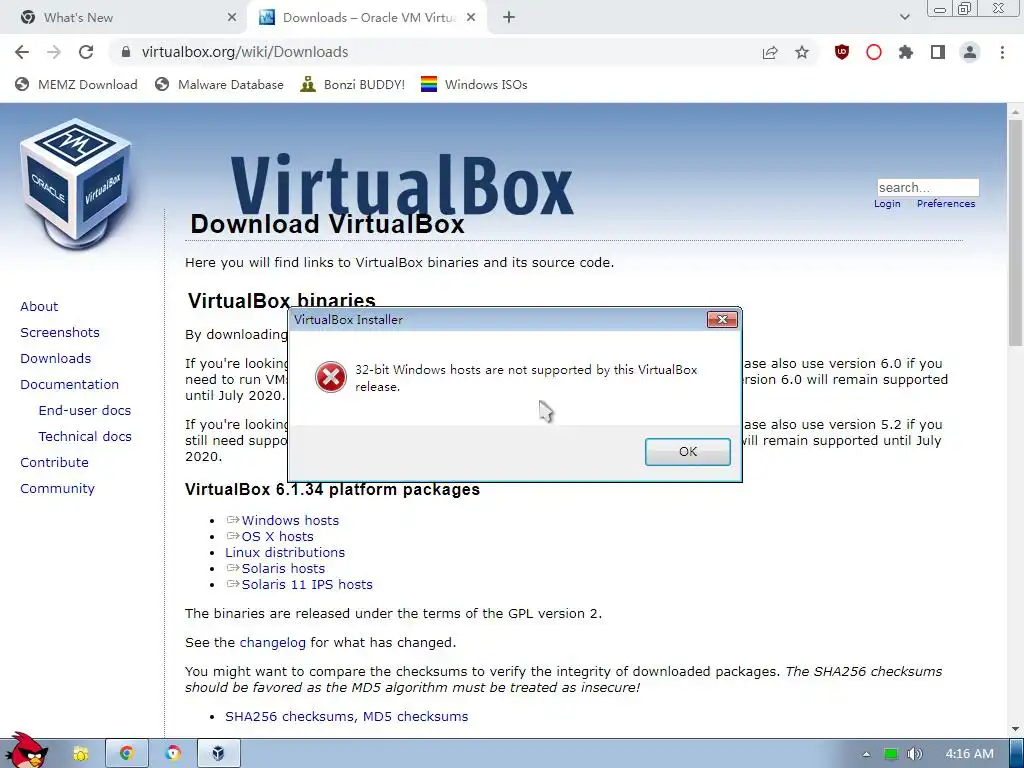The image size is (1024, 768).
Task: Click the VirtualBox cube logo
Action: coord(76,183)
